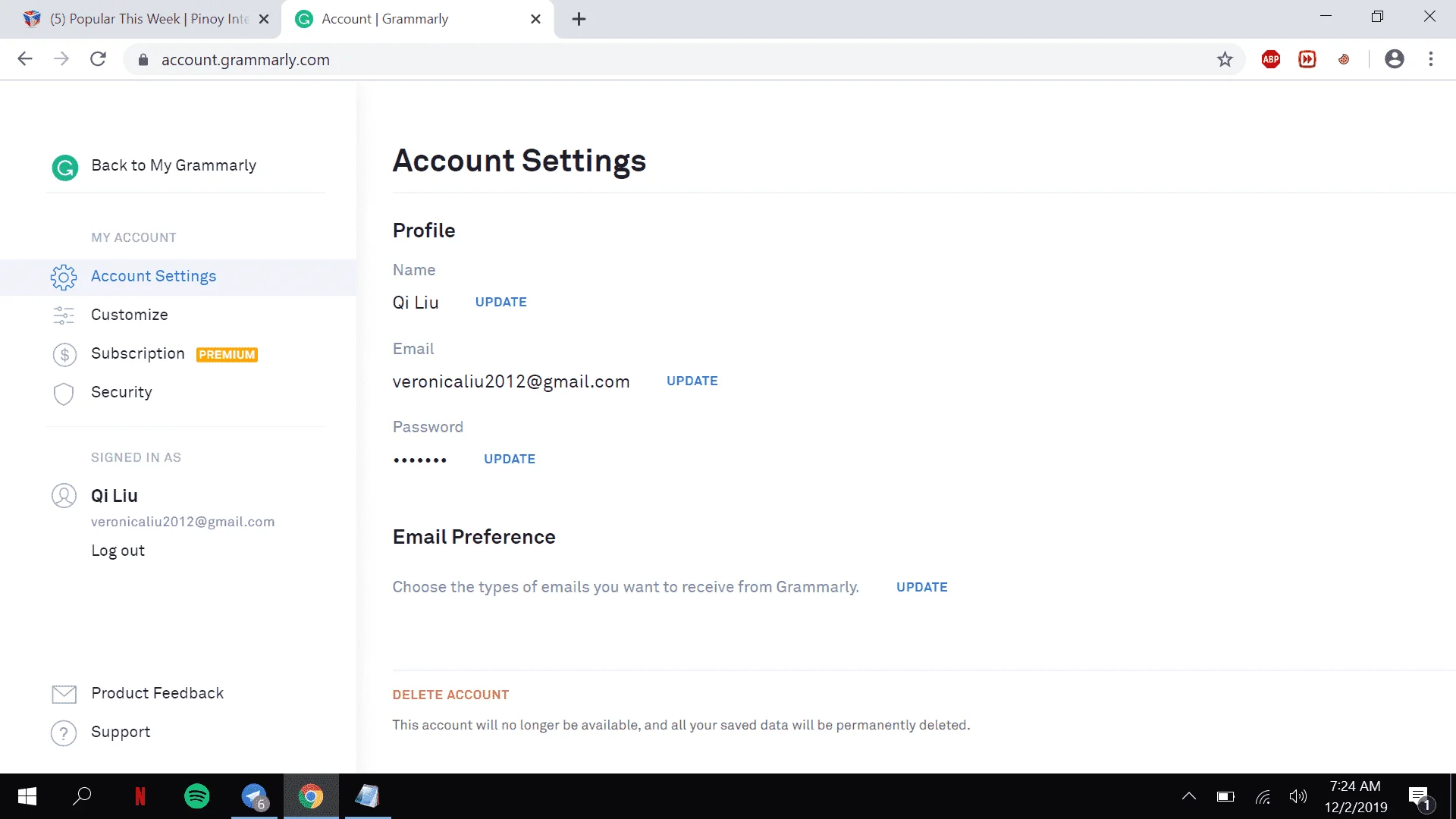Click the Chrome icon in the taskbar
The width and height of the screenshot is (1456, 819).
pos(311,796)
